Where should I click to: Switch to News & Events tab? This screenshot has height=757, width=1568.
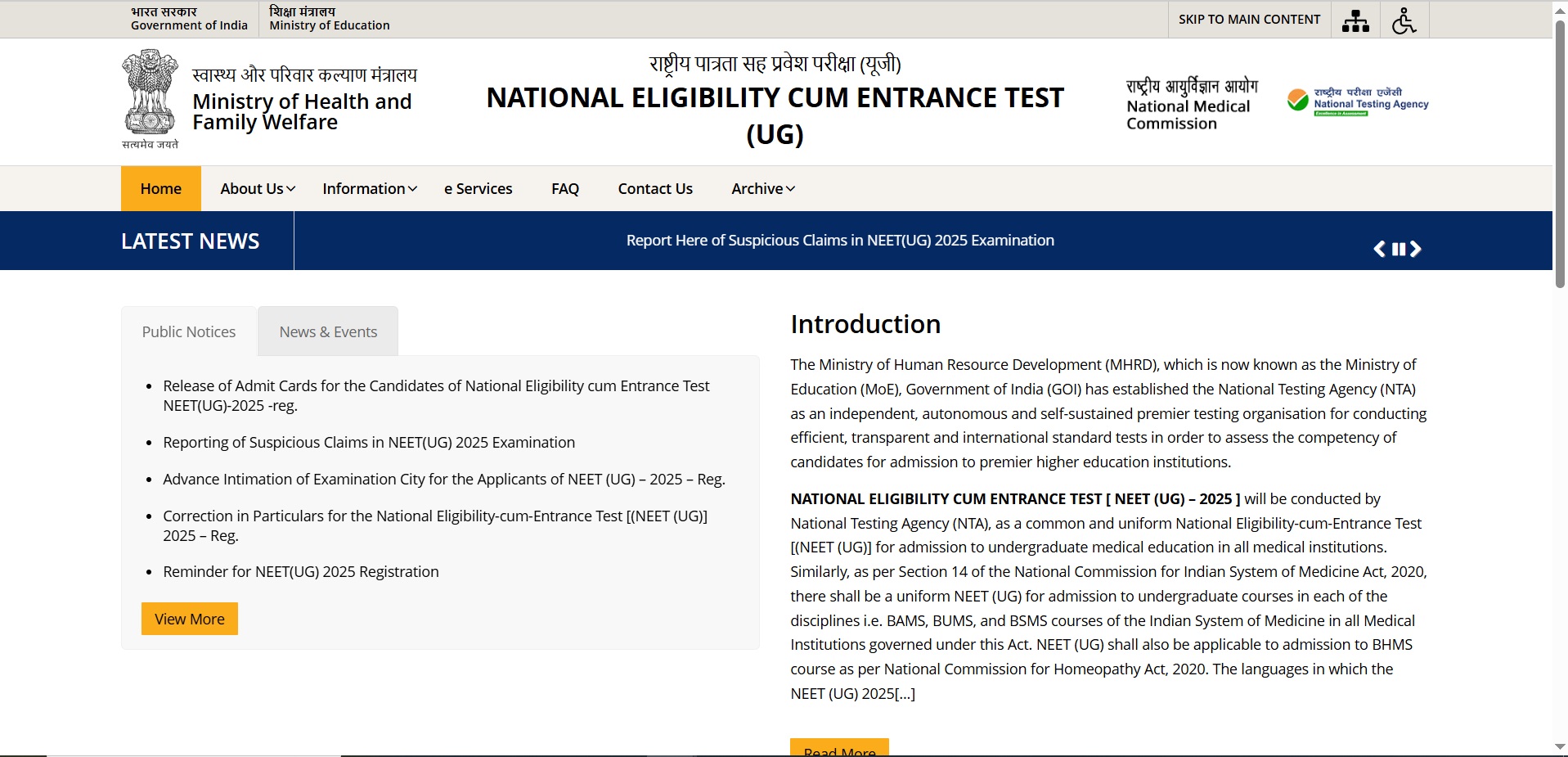tap(328, 331)
